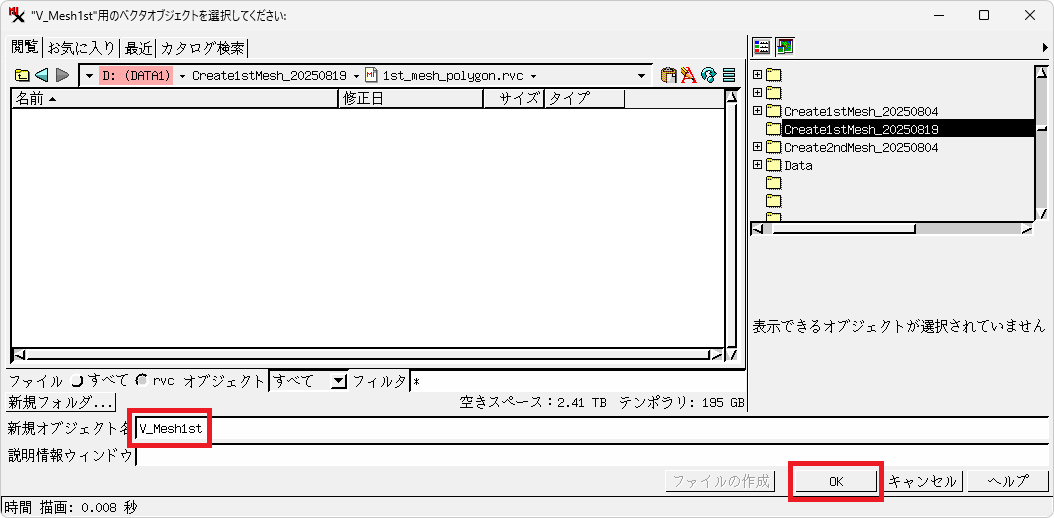Click the red letter A icon
1054x518 pixels.
pos(688,75)
